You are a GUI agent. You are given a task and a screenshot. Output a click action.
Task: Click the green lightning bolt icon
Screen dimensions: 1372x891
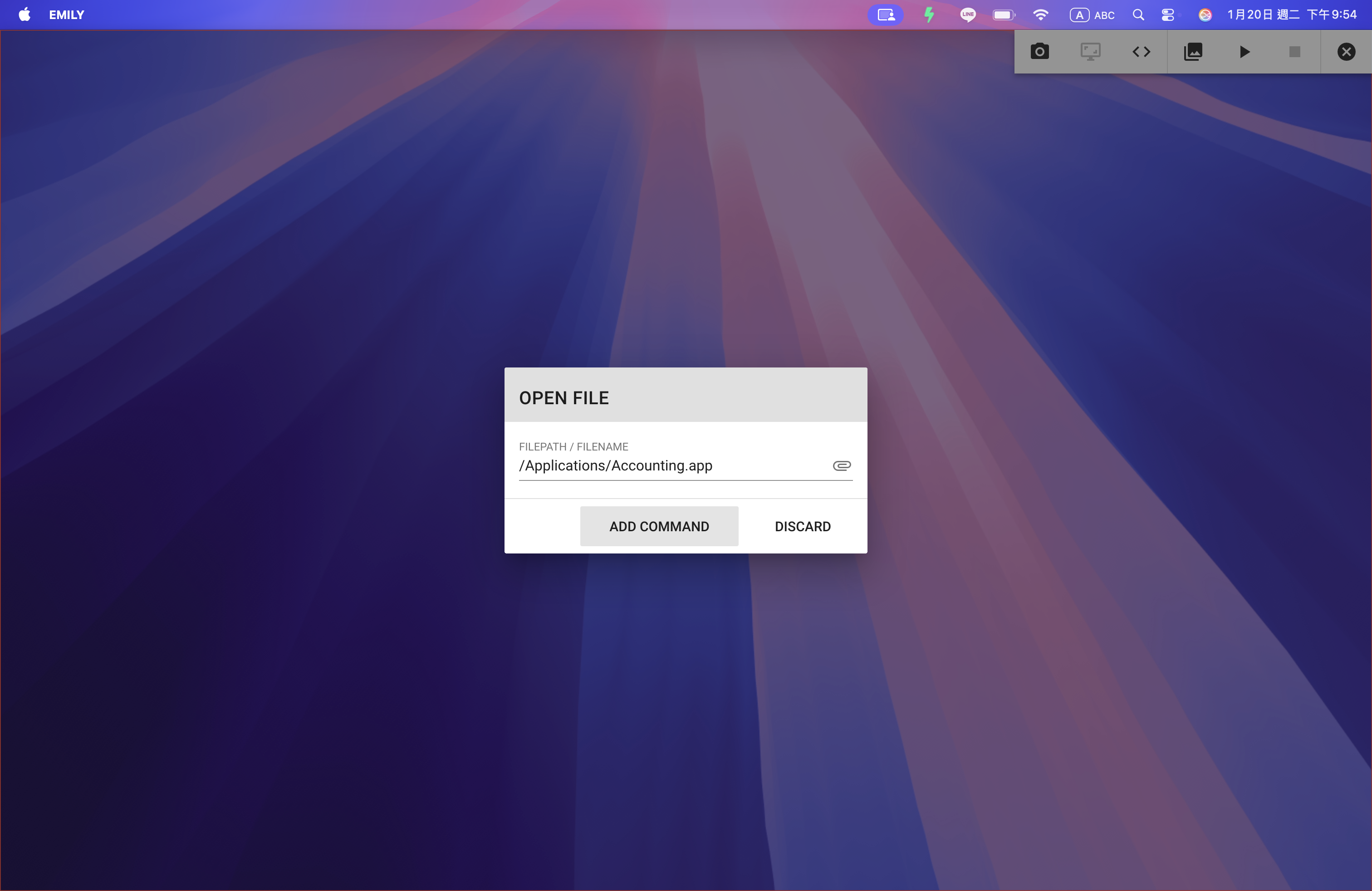pos(929,15)
